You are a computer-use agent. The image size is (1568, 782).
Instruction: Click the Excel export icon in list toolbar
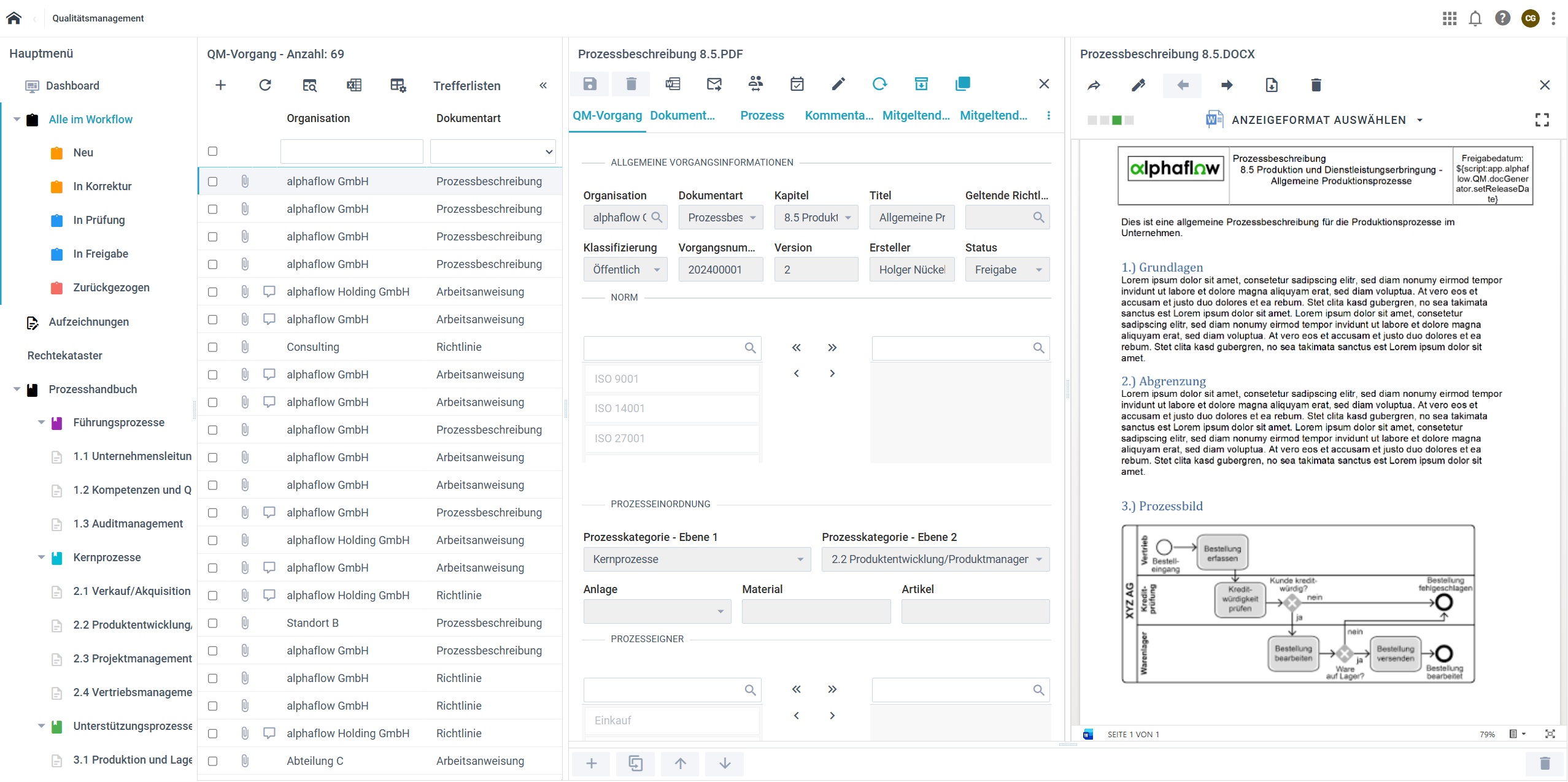pos(354,85)
